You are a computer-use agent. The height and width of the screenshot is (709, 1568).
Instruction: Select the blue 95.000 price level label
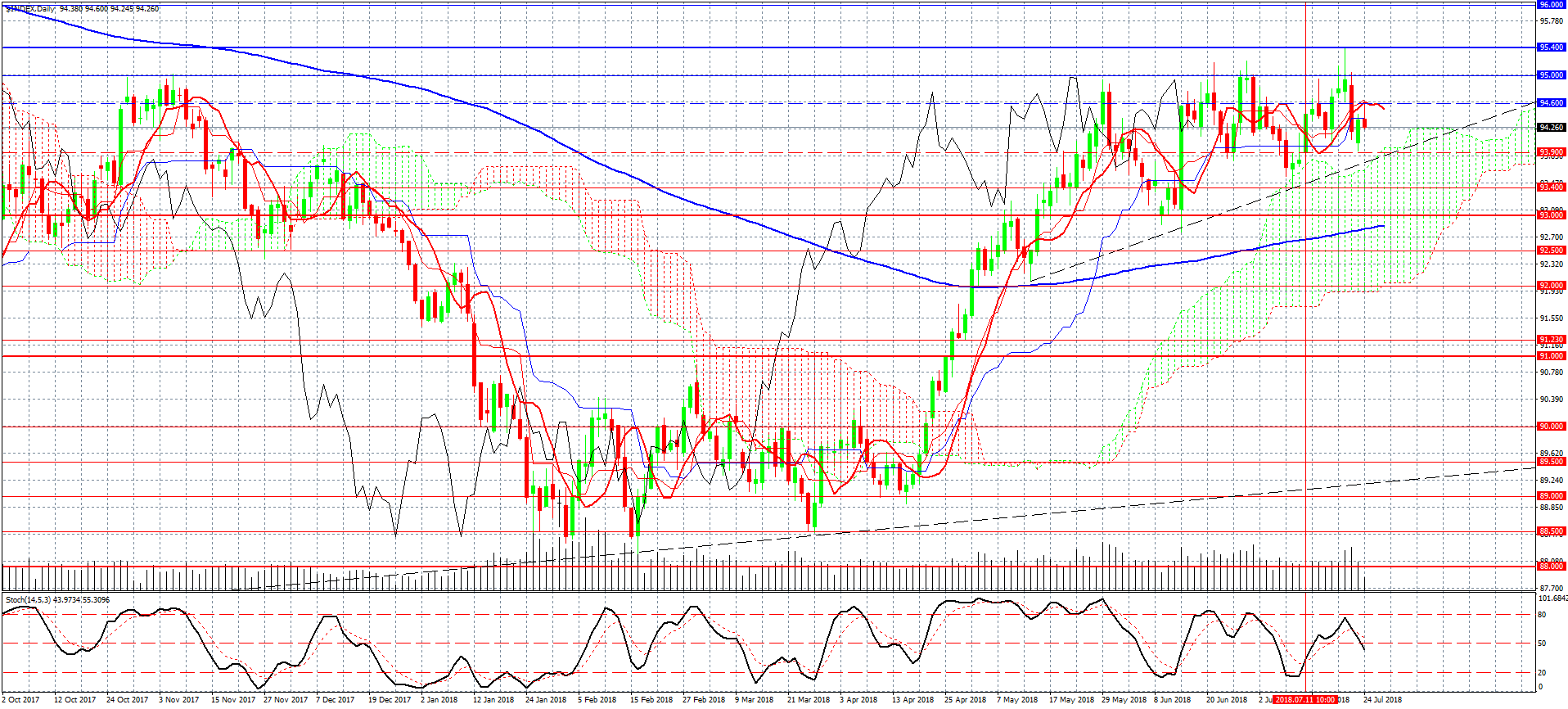pos(1552,75)
